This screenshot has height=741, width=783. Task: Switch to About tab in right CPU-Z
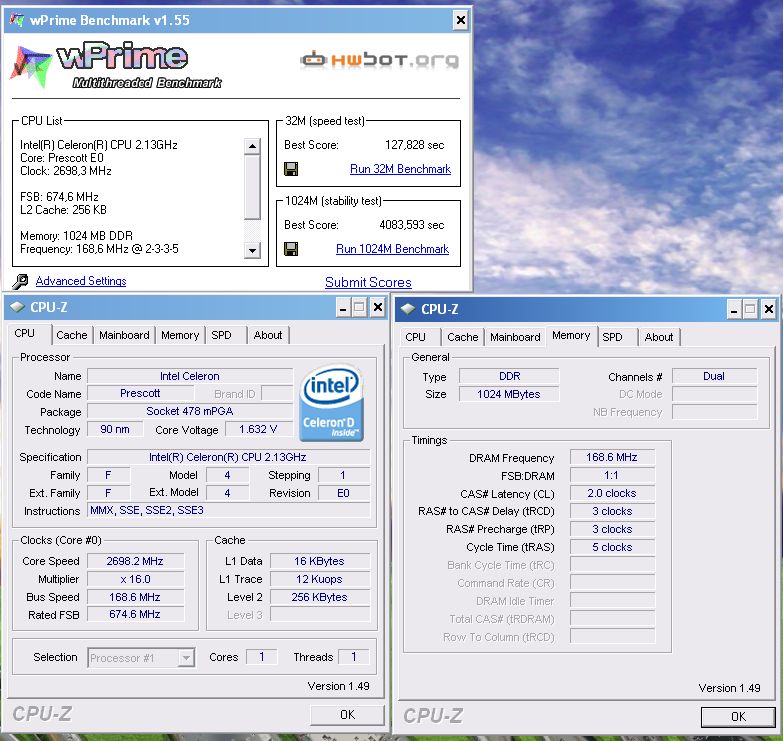coord(659,337)
